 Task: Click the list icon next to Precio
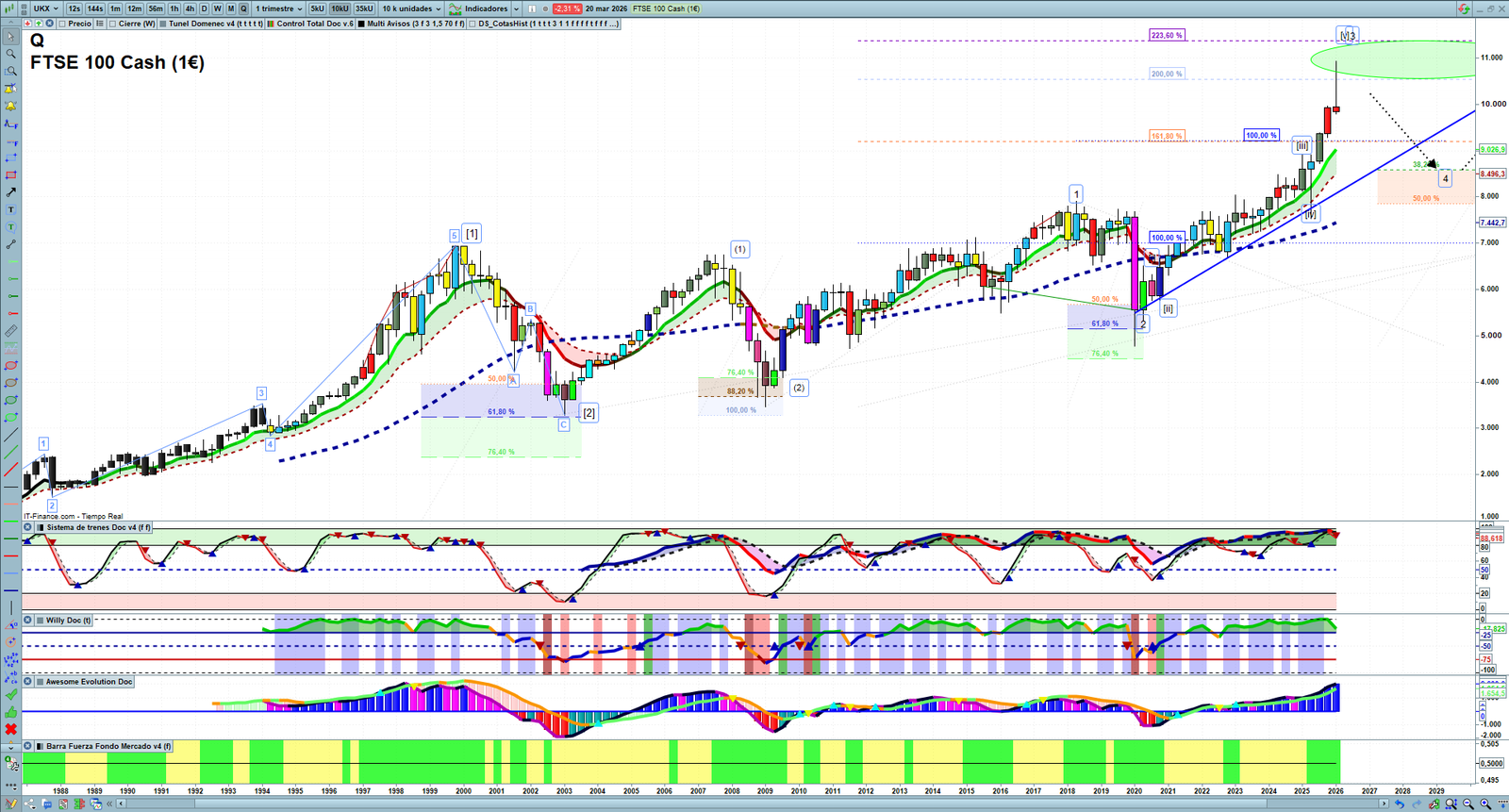pos(99,24)
